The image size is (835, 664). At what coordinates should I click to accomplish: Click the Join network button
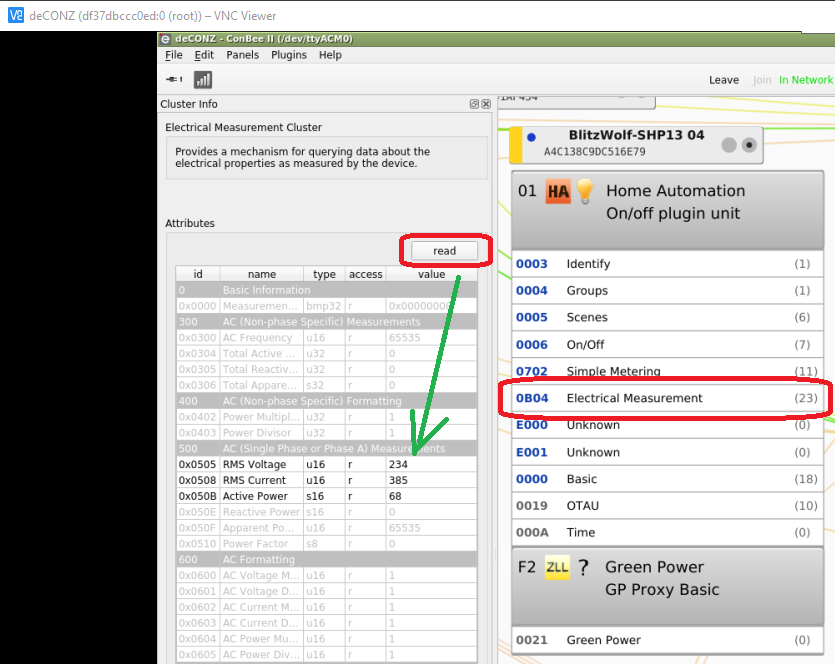tap(762, 80)
